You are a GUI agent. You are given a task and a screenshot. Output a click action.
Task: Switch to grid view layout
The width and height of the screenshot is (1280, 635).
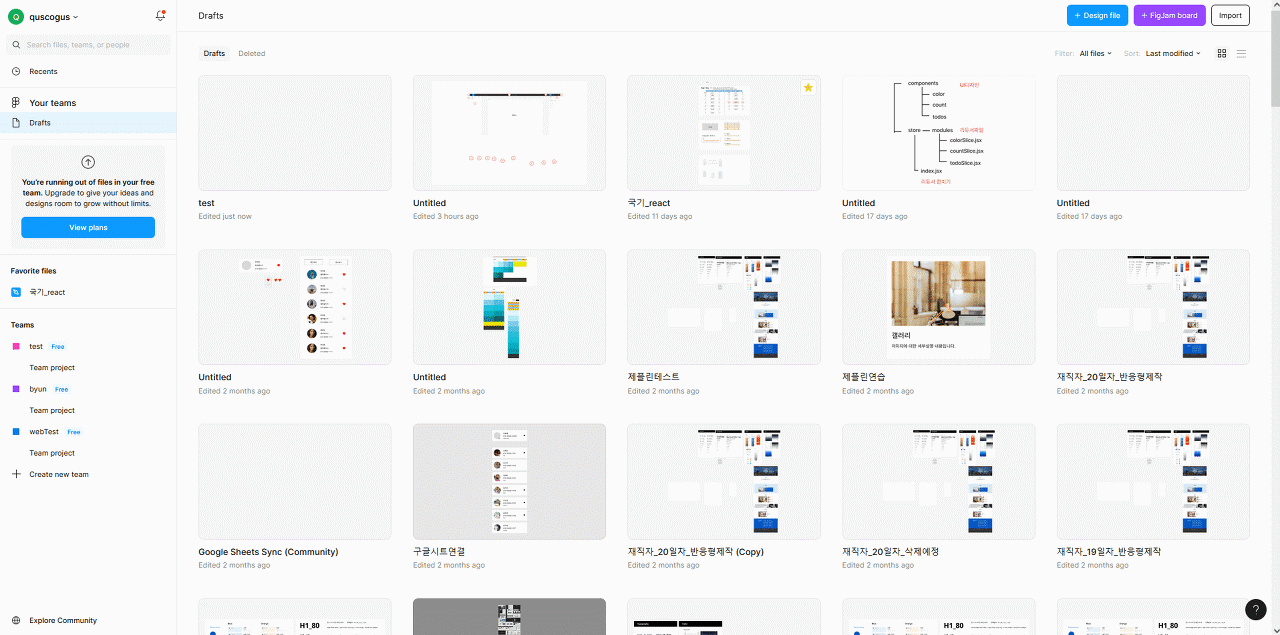(x=1221, y=53)
